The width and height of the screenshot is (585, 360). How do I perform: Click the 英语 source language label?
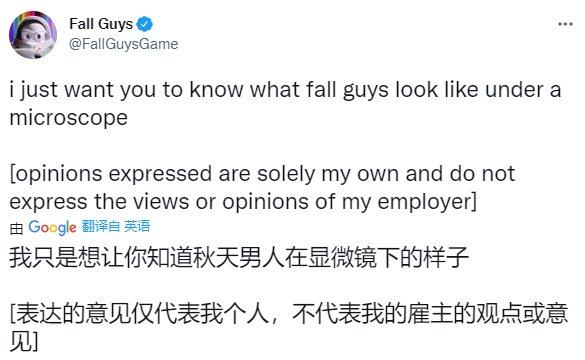137,226
